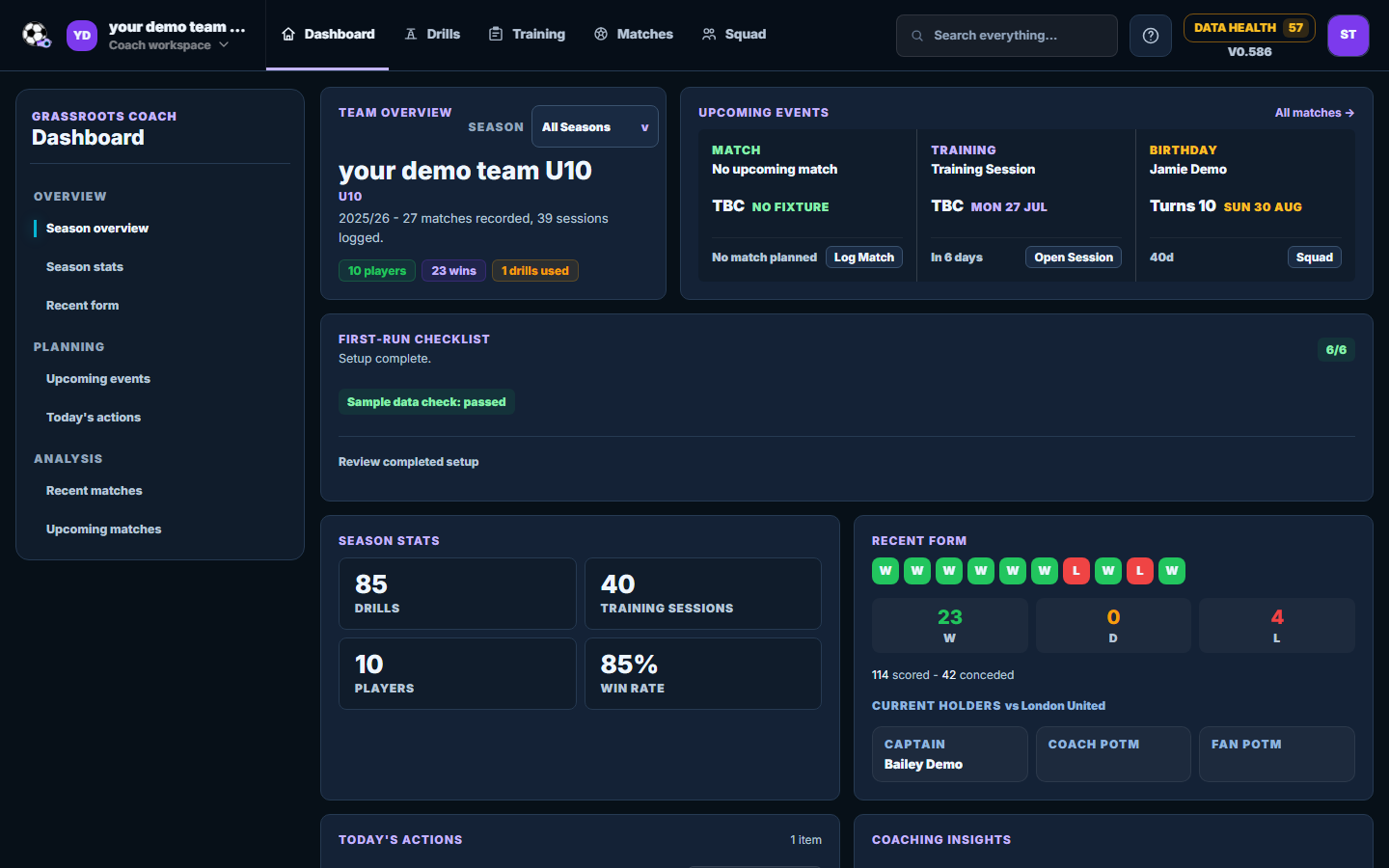This screenshot has height=868, width=1389.
Task: Click the last W recent form badge
Action: pyautogui.click(x=1172, y=571)
